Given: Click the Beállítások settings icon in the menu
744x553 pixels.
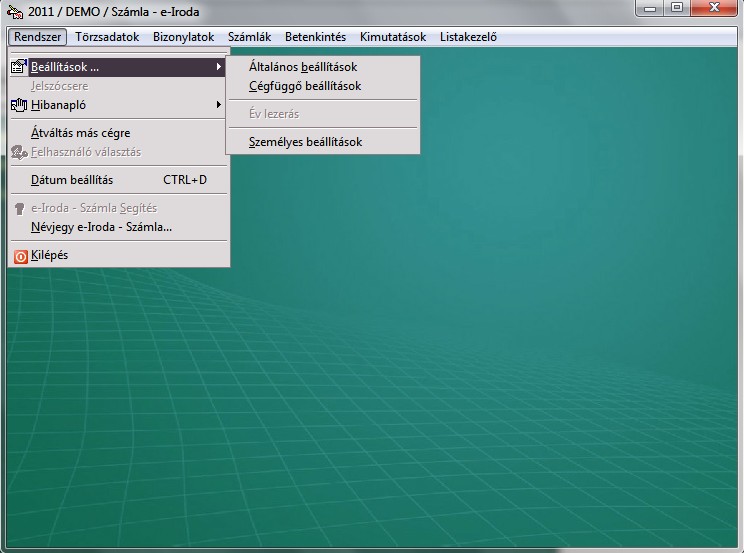Looking at the screenshot, I should pyautogui.click(x=19, y=67).
